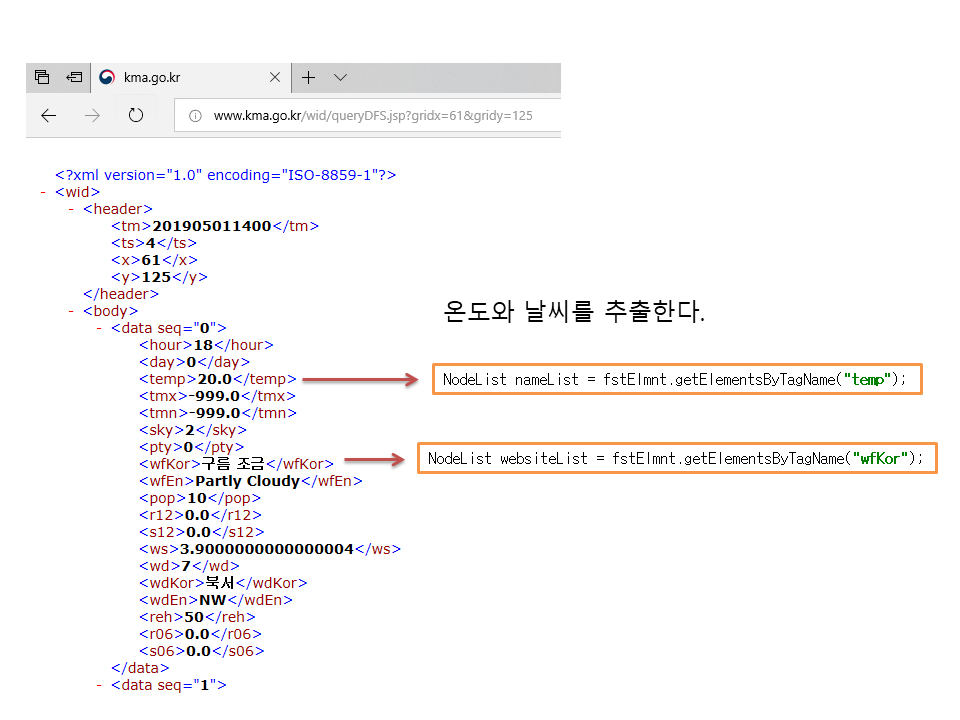The image size is (960, 720).
Task: Open the tabs you've set aside icon
Action: [x=42, y=77]
